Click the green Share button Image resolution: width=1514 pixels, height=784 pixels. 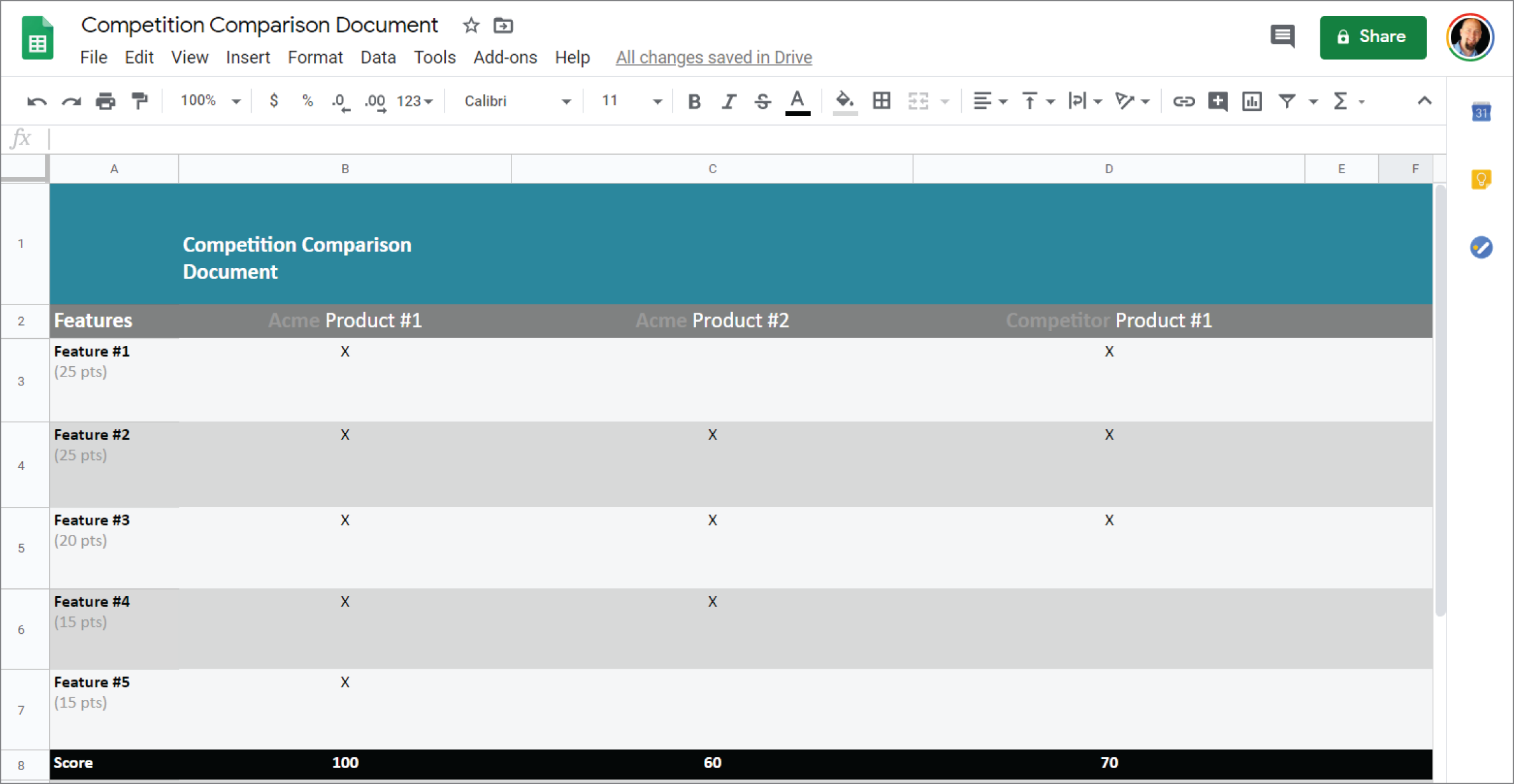point(1373,37)
